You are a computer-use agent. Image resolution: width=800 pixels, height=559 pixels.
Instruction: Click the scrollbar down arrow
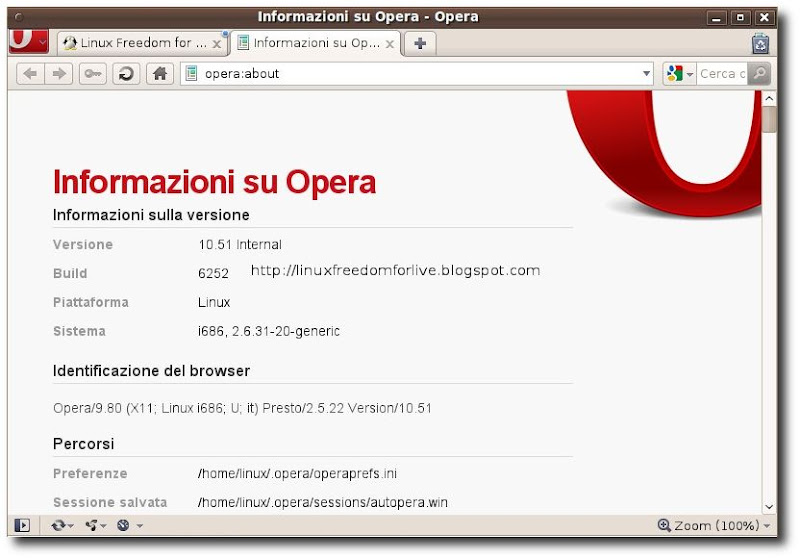coord(769,506)
